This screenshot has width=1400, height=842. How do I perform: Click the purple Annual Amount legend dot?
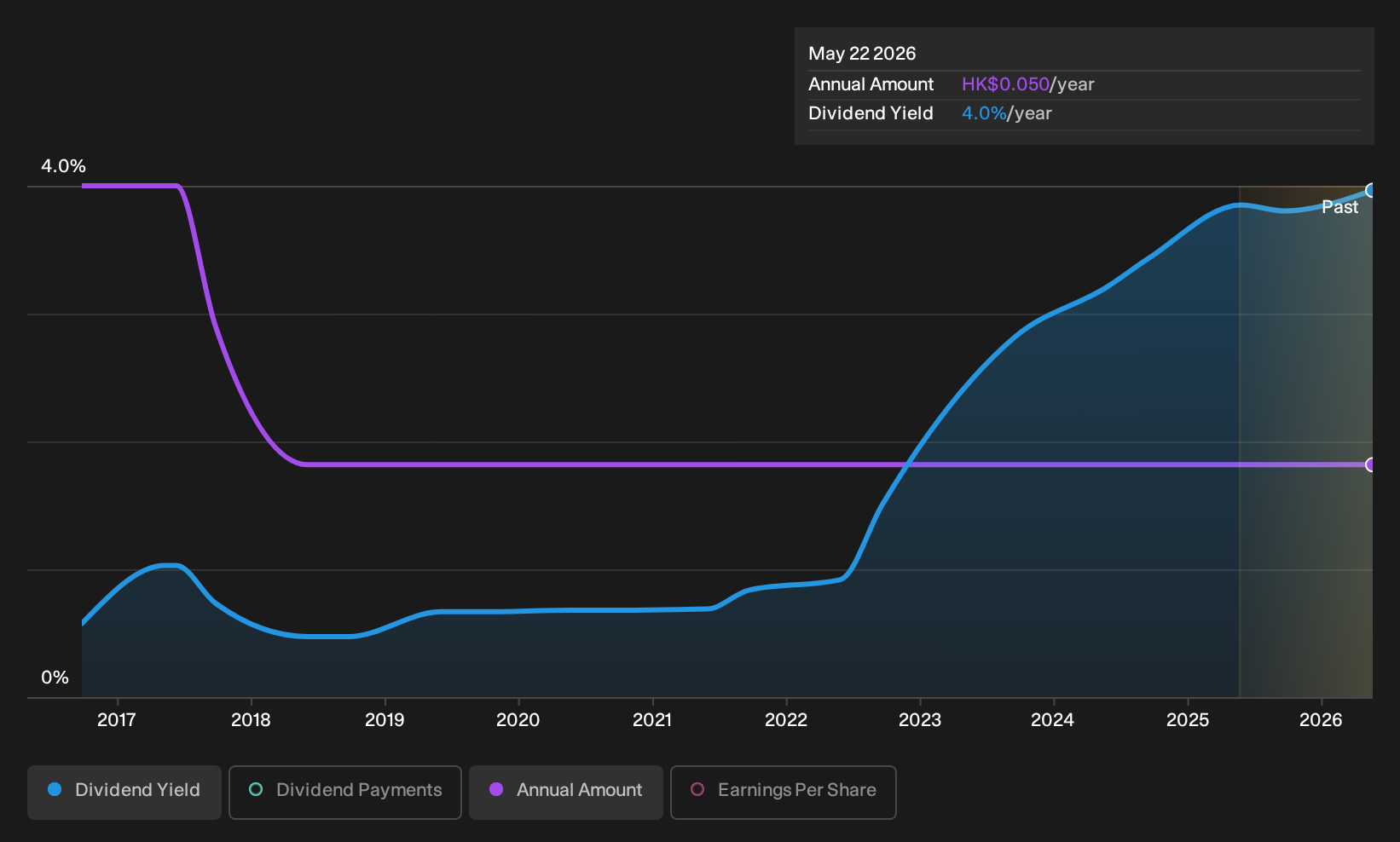496,790
